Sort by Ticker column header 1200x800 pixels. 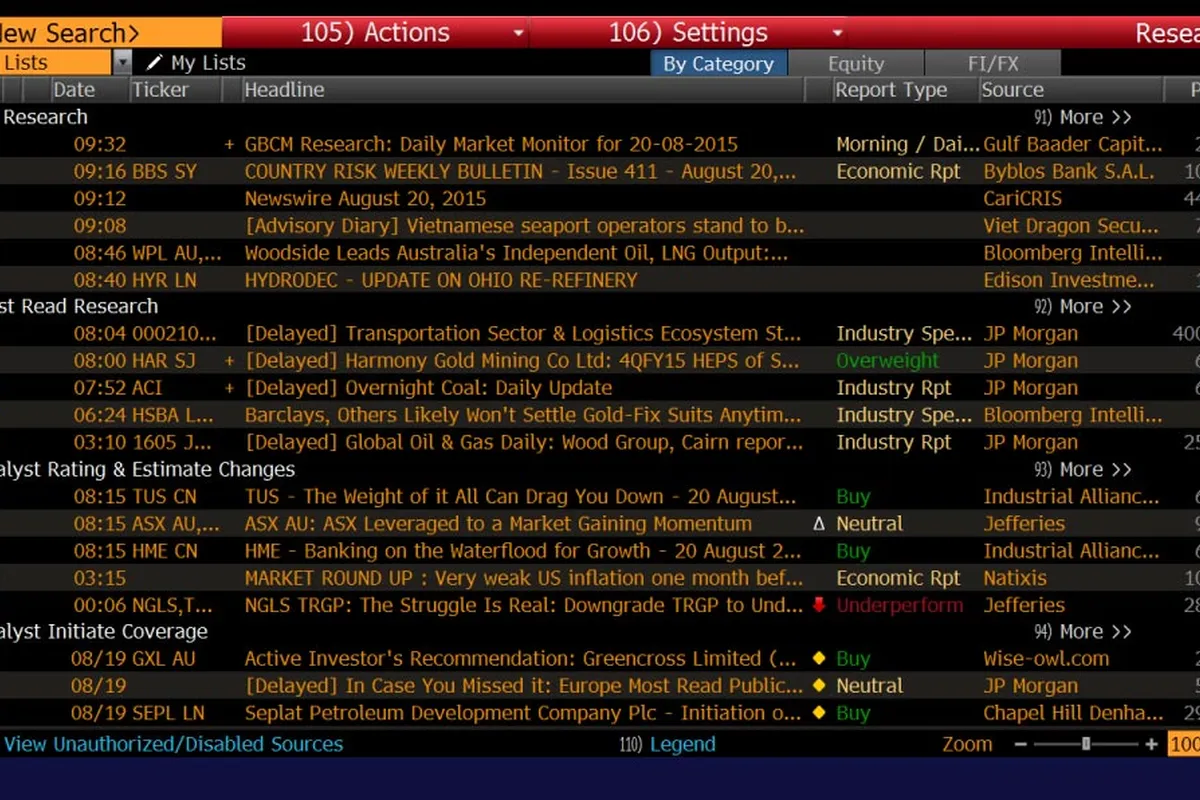coord(160,90)
